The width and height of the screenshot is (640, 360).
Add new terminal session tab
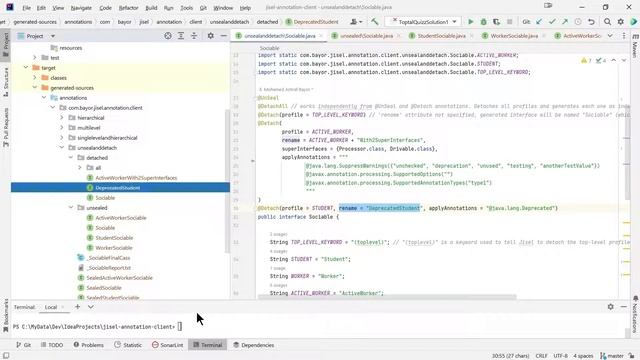pyautogui.click(x=78, y=307)
